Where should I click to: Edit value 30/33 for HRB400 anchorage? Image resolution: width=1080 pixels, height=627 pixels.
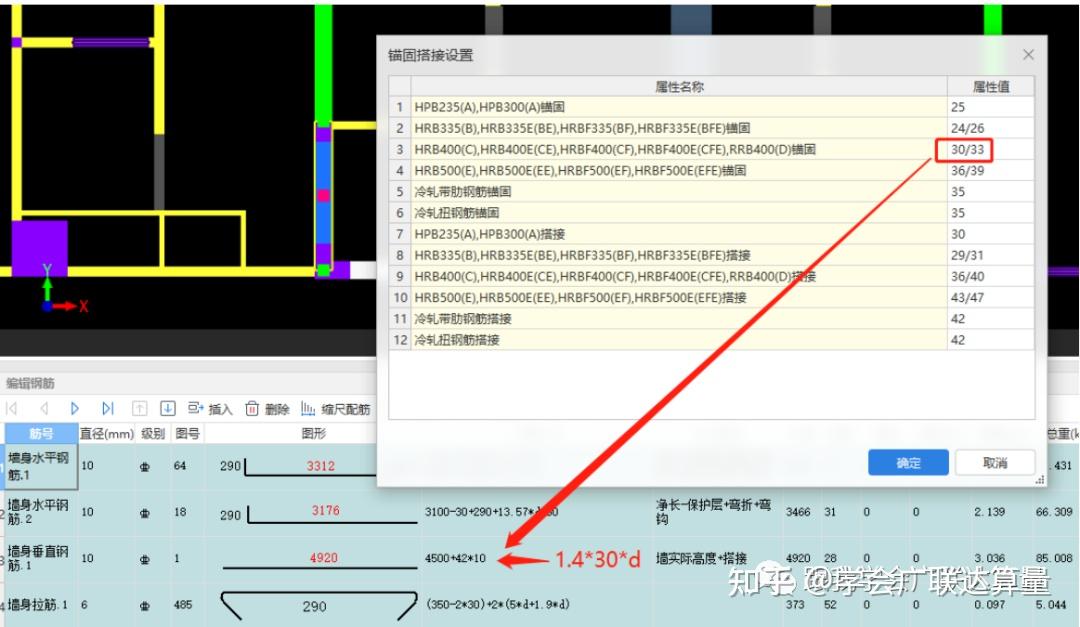pyautogui.click(x=990, y=150)
